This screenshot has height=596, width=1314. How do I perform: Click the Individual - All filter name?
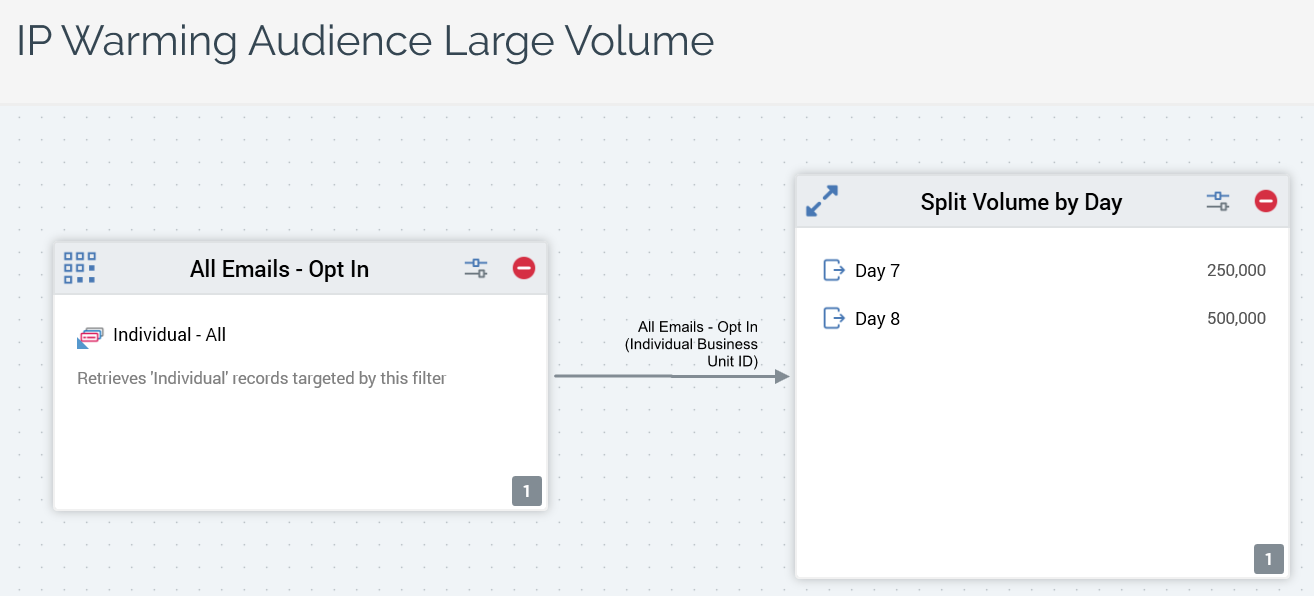(169, 335)
